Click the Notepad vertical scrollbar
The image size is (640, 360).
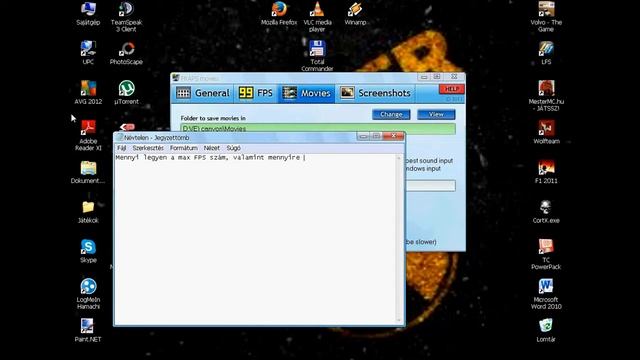point(399,239)
